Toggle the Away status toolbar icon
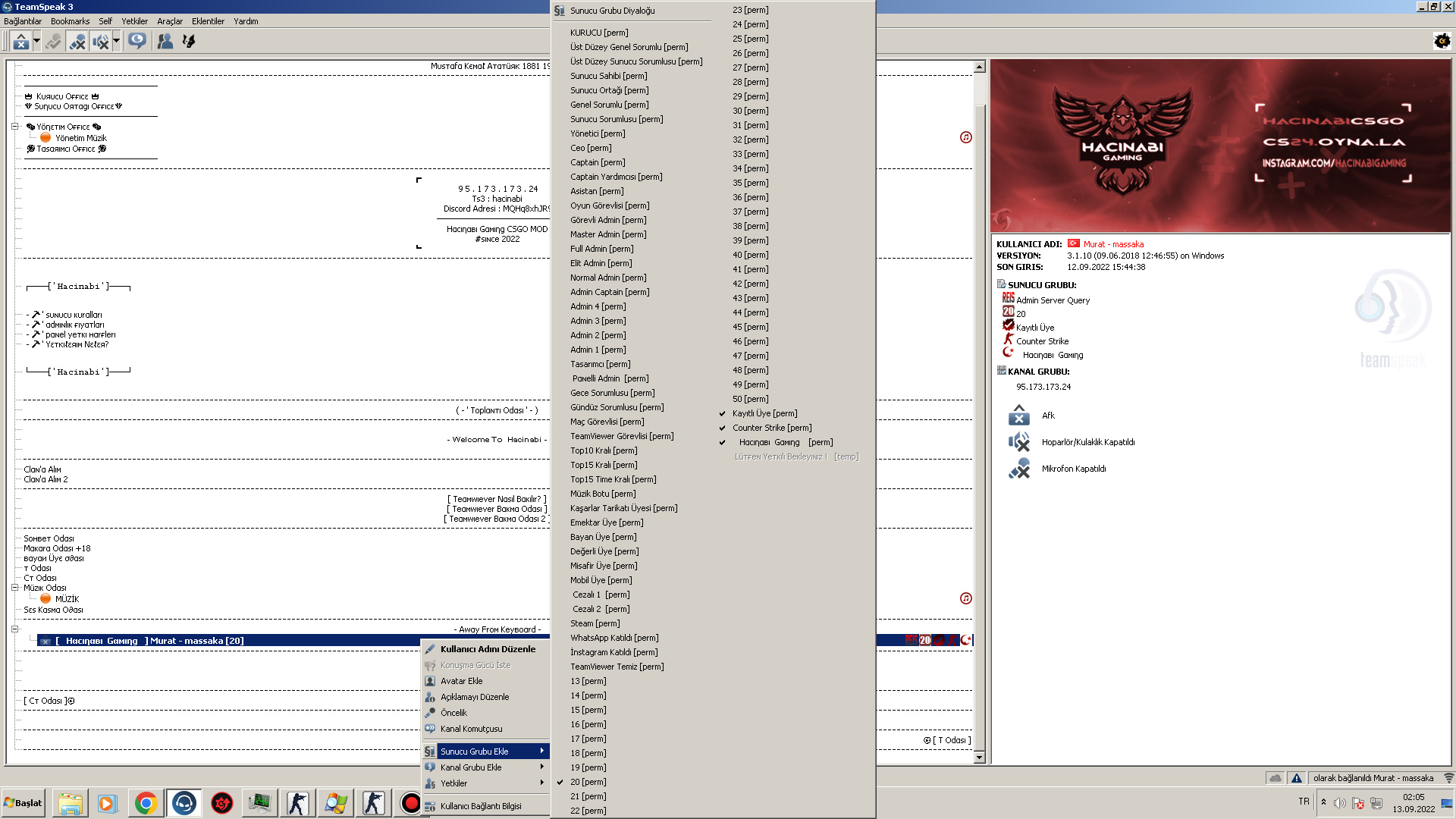Image resolution: width=1456 pixels, height=819 pixels. pyautogui.click(x=21, y=42)
